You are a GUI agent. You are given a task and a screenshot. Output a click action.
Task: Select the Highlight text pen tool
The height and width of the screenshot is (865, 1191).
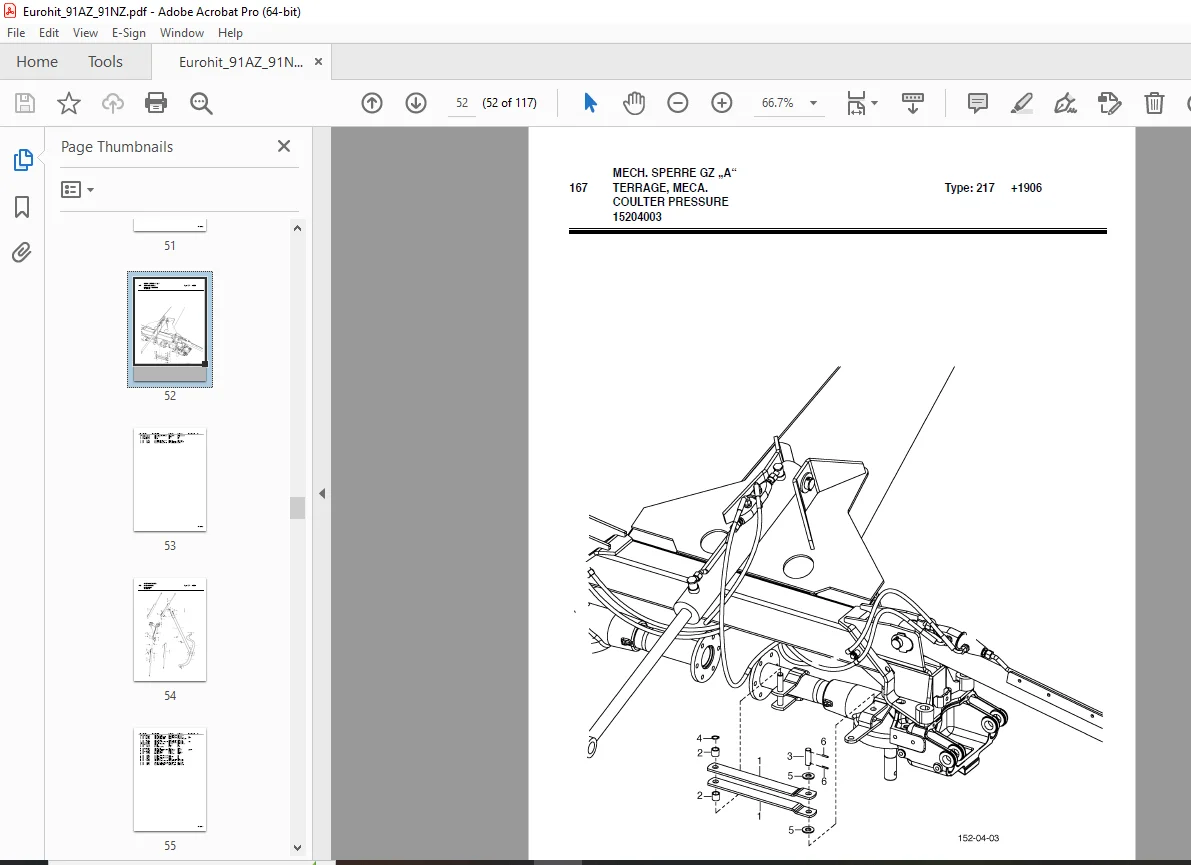(1022, 103)
